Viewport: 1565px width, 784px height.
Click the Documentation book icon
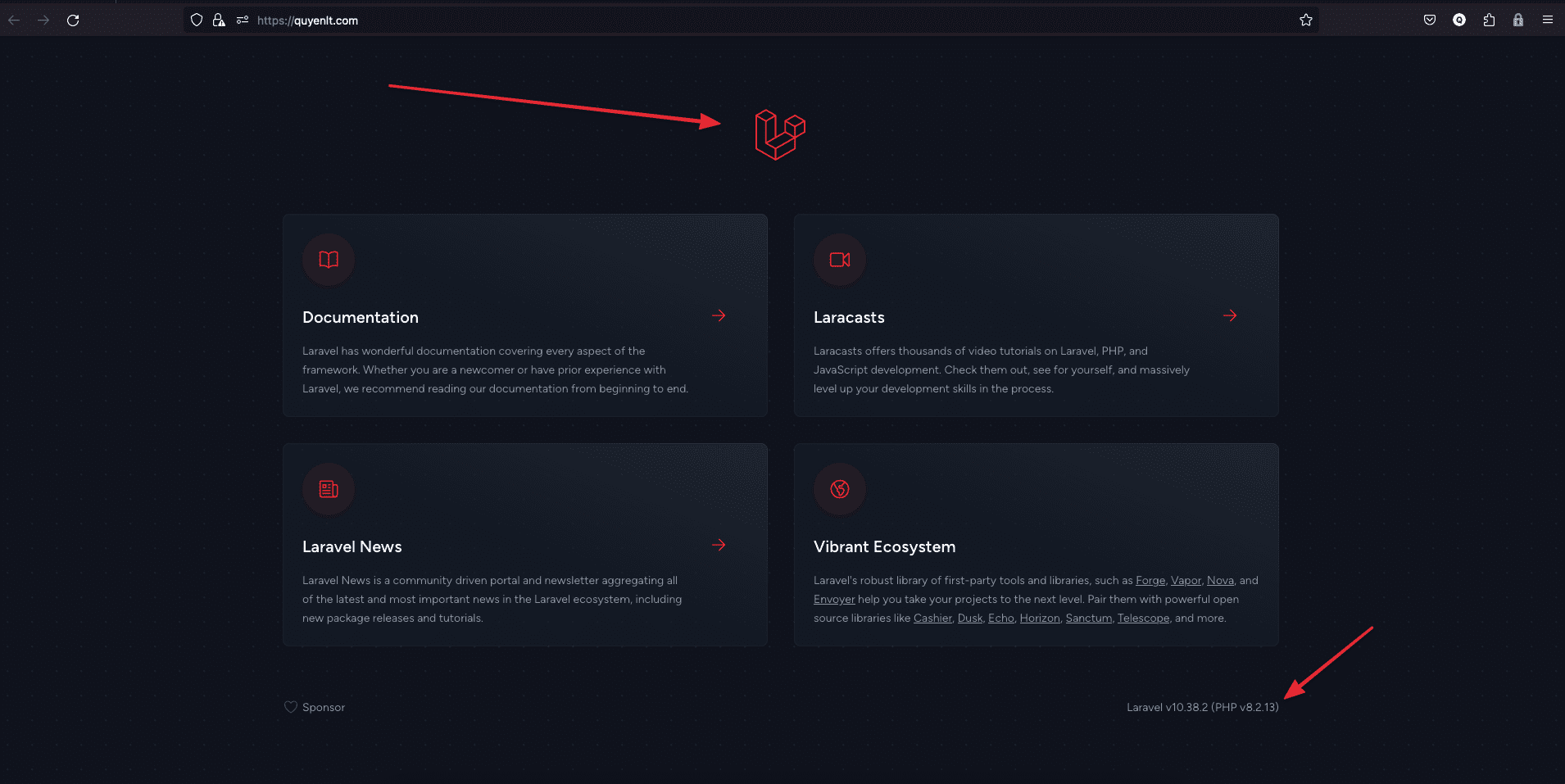[329, 260]
